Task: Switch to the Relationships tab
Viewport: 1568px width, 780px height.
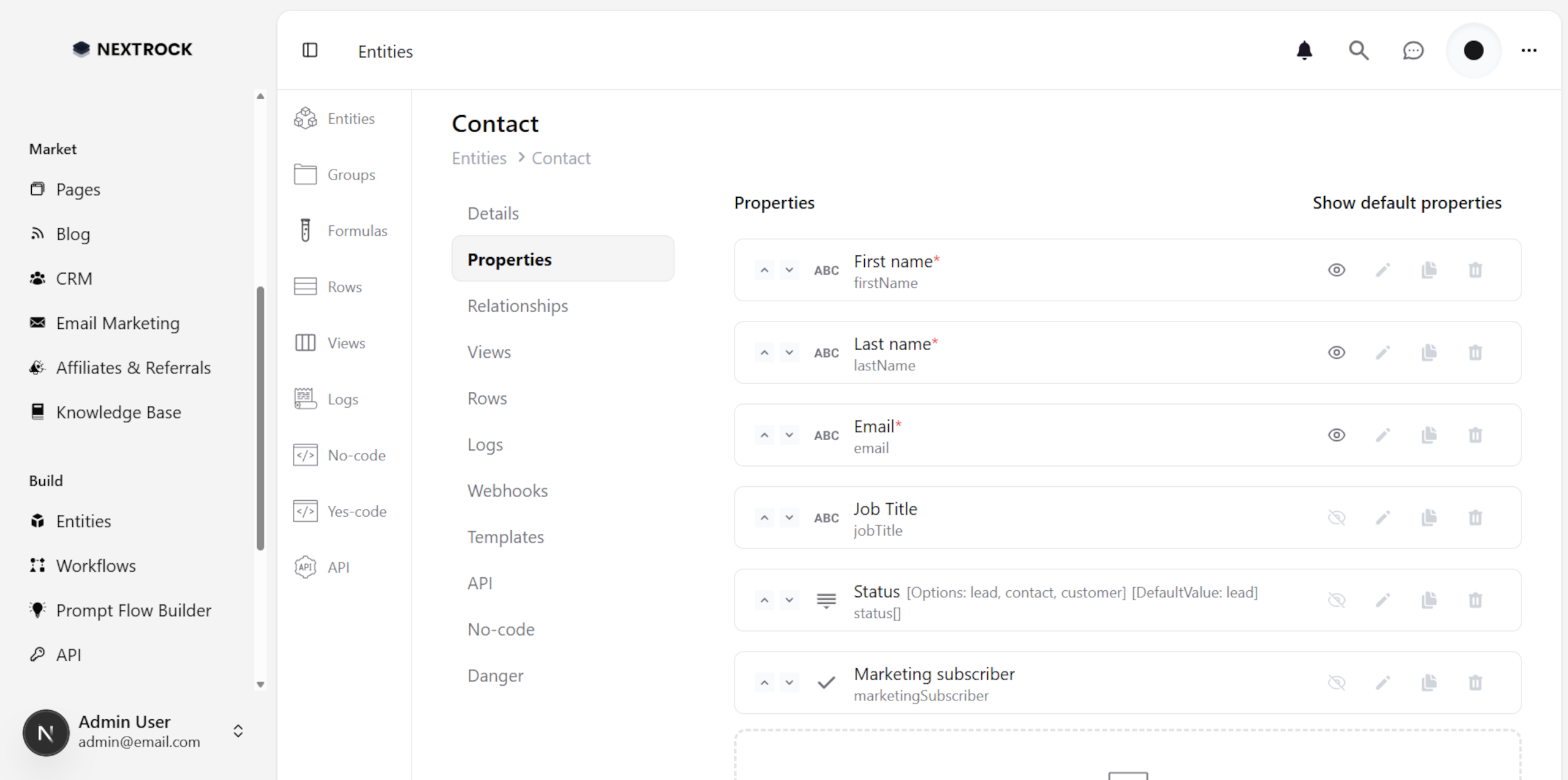Action: [x=518, y=306]
